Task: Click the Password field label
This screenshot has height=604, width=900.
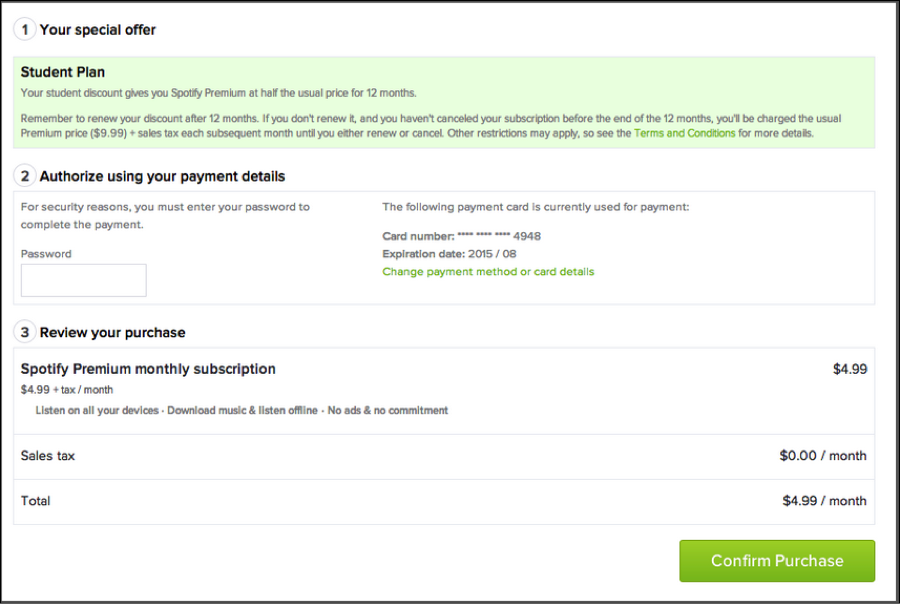Action: point(46,254)
